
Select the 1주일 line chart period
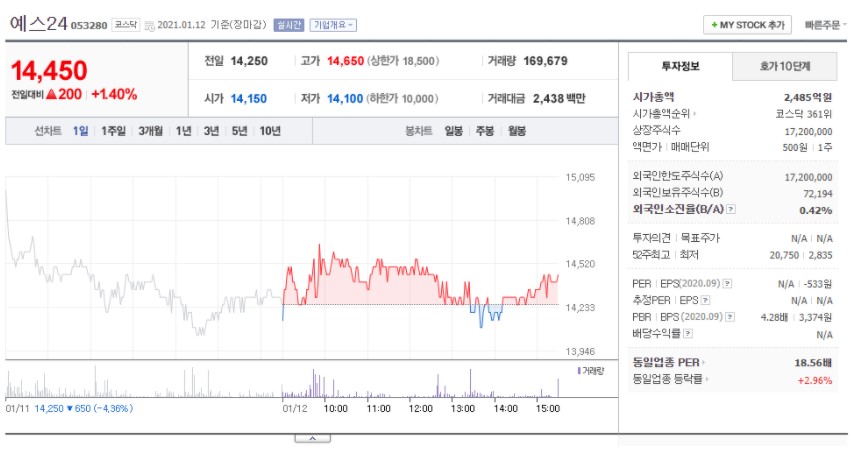pos(113,131)
